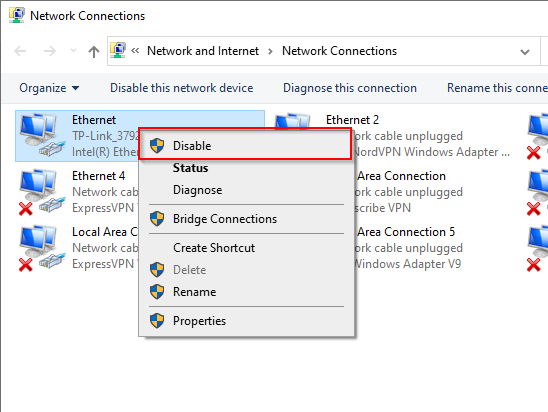Expand the address bar history chevron

pyautogui.click(x=525, y=52)
